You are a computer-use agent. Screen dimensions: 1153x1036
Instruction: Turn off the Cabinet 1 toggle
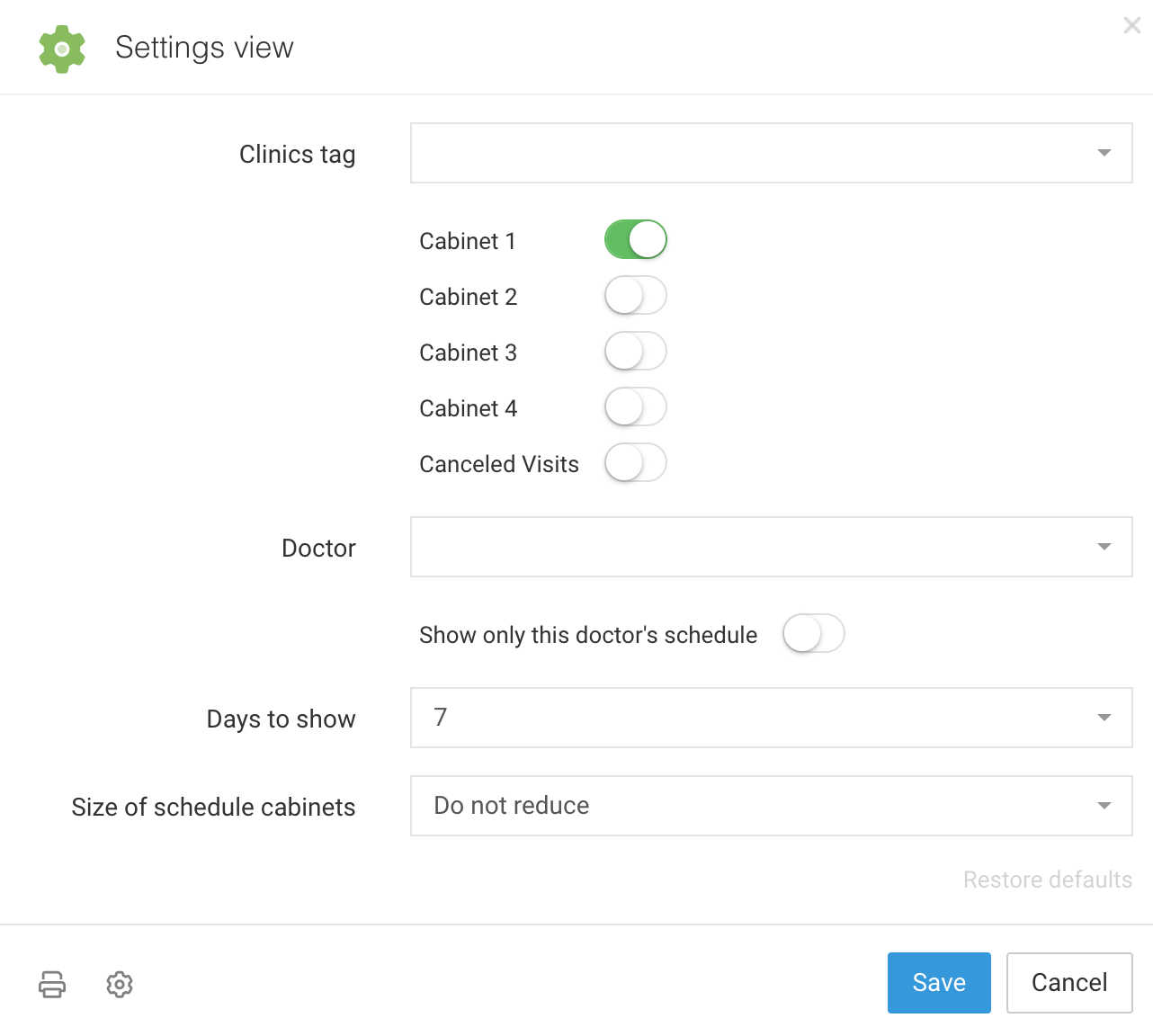point(636,240)
